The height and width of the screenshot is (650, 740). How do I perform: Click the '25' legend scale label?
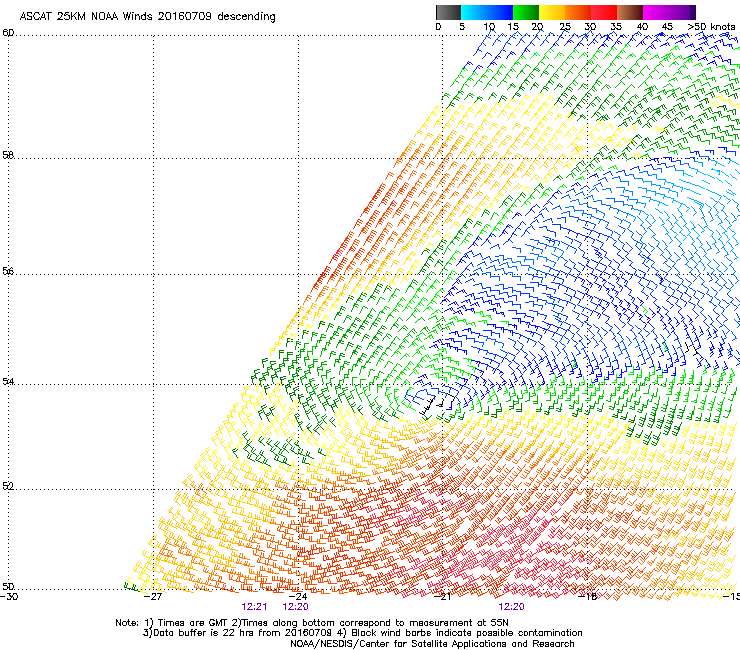[x=565, y=27]
